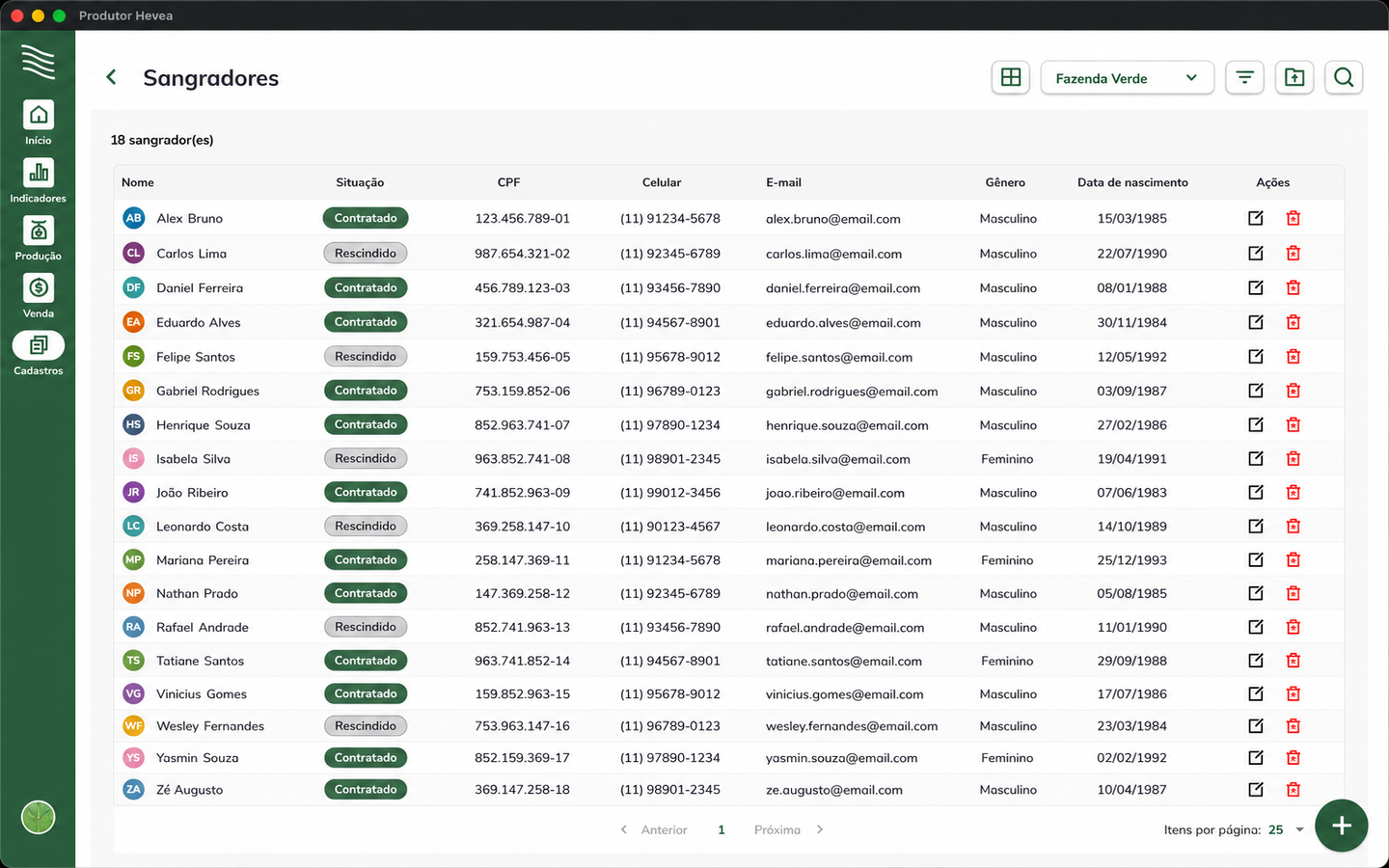Click the phone number (11) 99012-3456

click(x=670, y=492)
